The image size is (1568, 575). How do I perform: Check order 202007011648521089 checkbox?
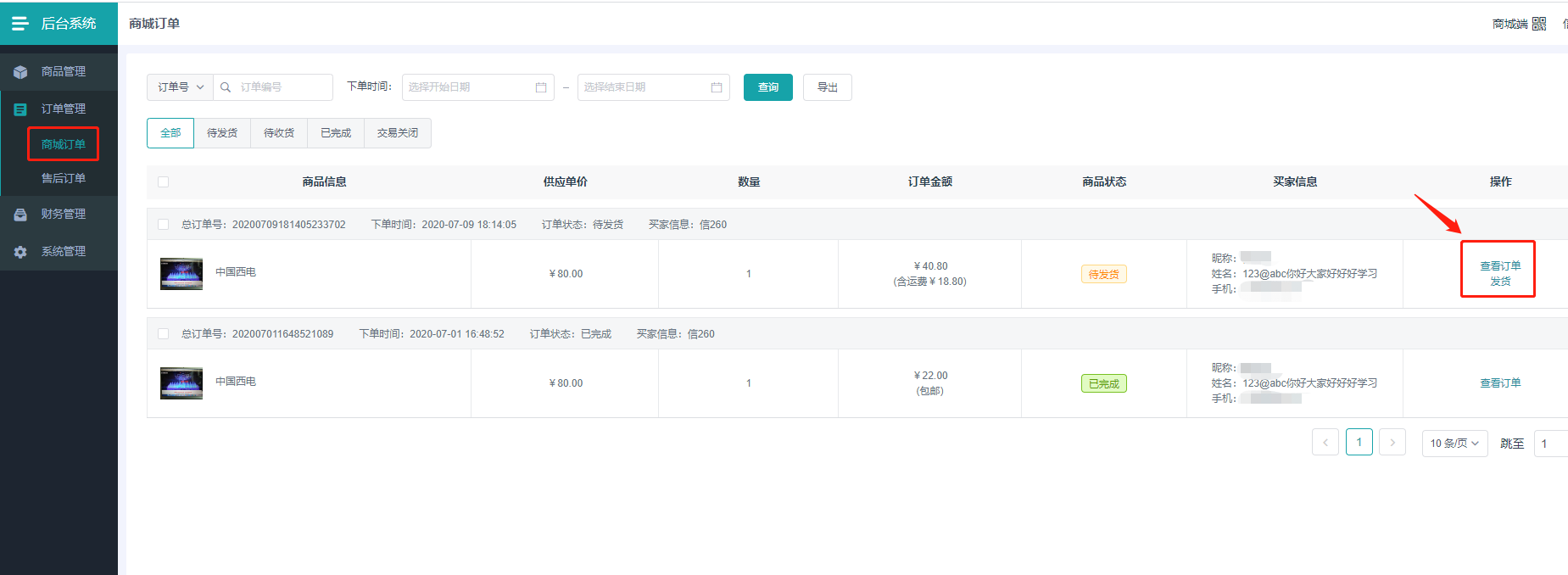point(164,334)
